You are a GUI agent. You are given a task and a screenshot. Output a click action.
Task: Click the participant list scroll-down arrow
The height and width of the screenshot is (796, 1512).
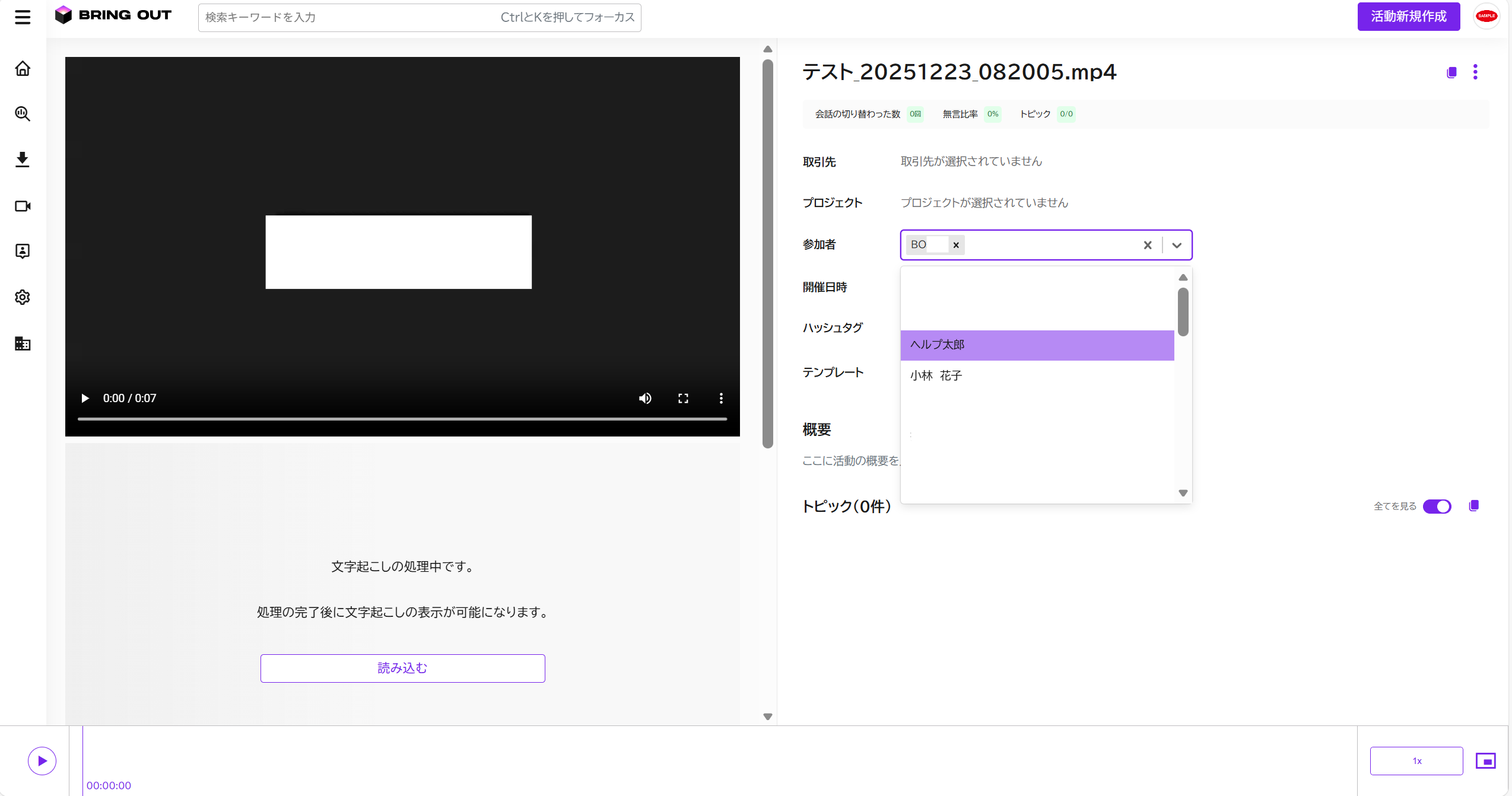(x=1183, y=493)
